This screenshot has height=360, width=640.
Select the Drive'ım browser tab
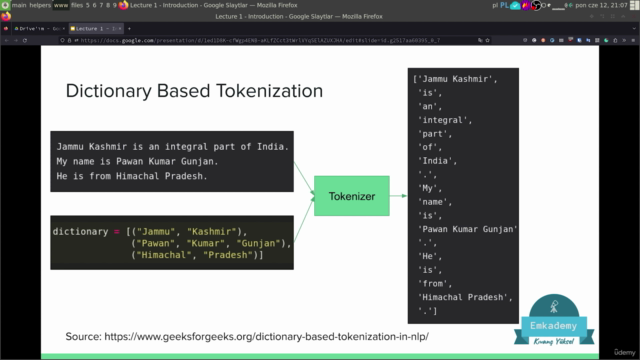[40, 29]
